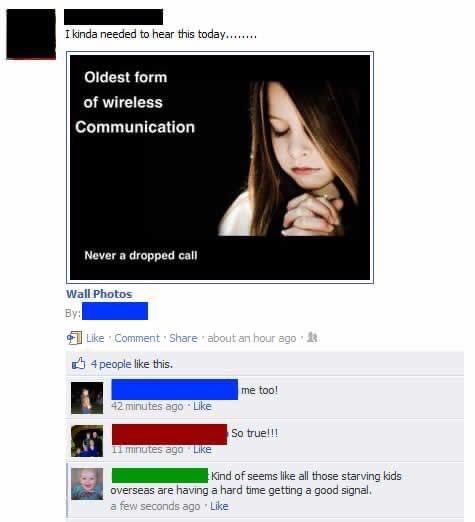Open the 'Oldest form of wireless Communication' photo
Image resolution: width=475 pixels, height=522 pixels.
pos(220,167)
